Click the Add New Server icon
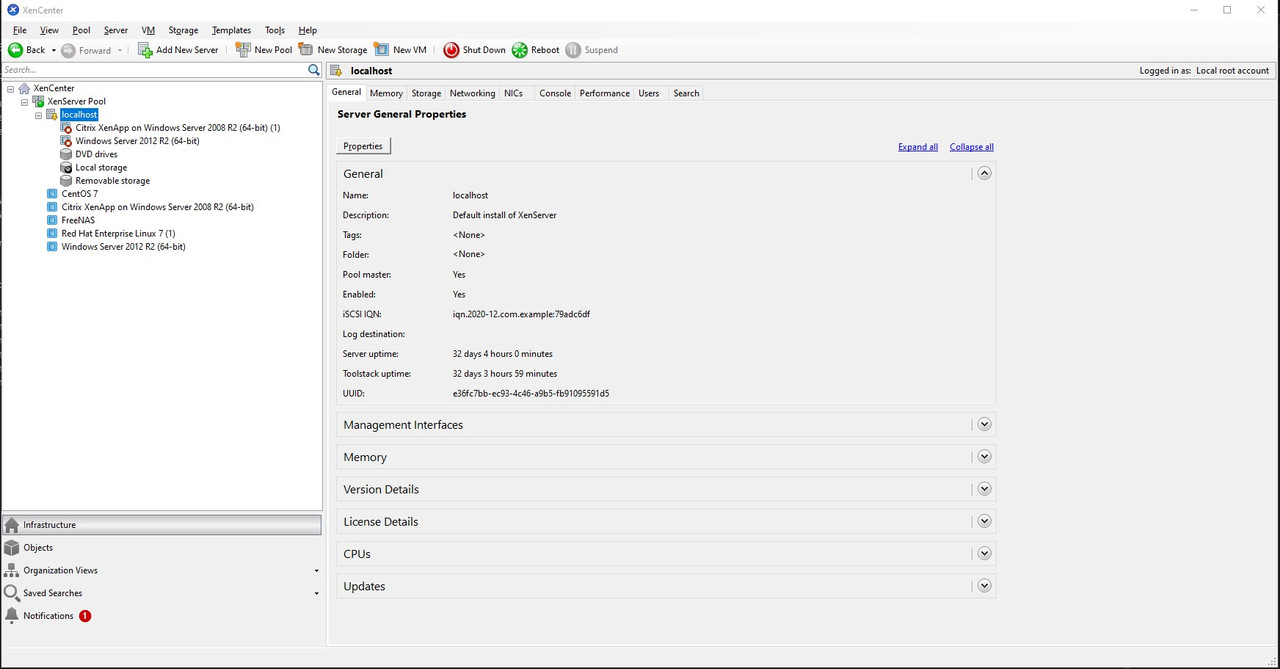The width and height of the screenshot is (1280, 669). coord(145,50)
